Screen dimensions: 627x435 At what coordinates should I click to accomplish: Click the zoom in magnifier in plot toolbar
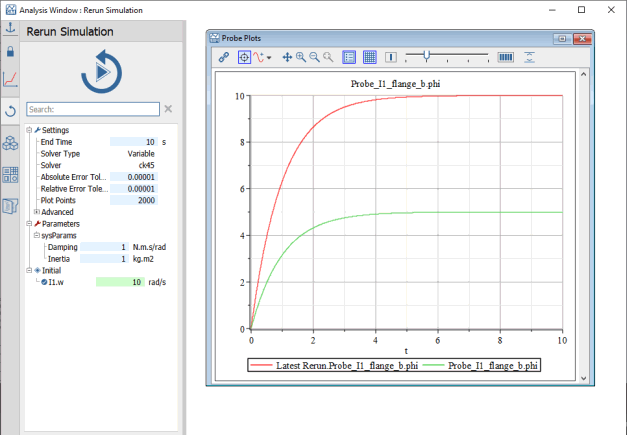point(301,58)
